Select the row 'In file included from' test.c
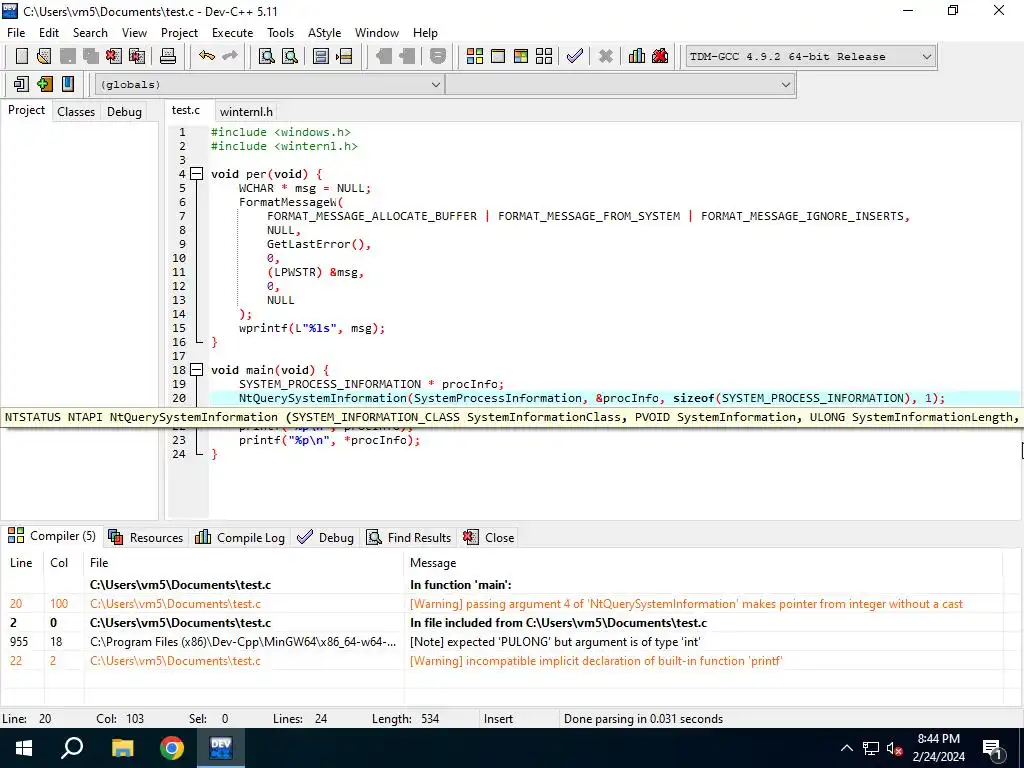 pyautogui.click(x=502, y=623)
